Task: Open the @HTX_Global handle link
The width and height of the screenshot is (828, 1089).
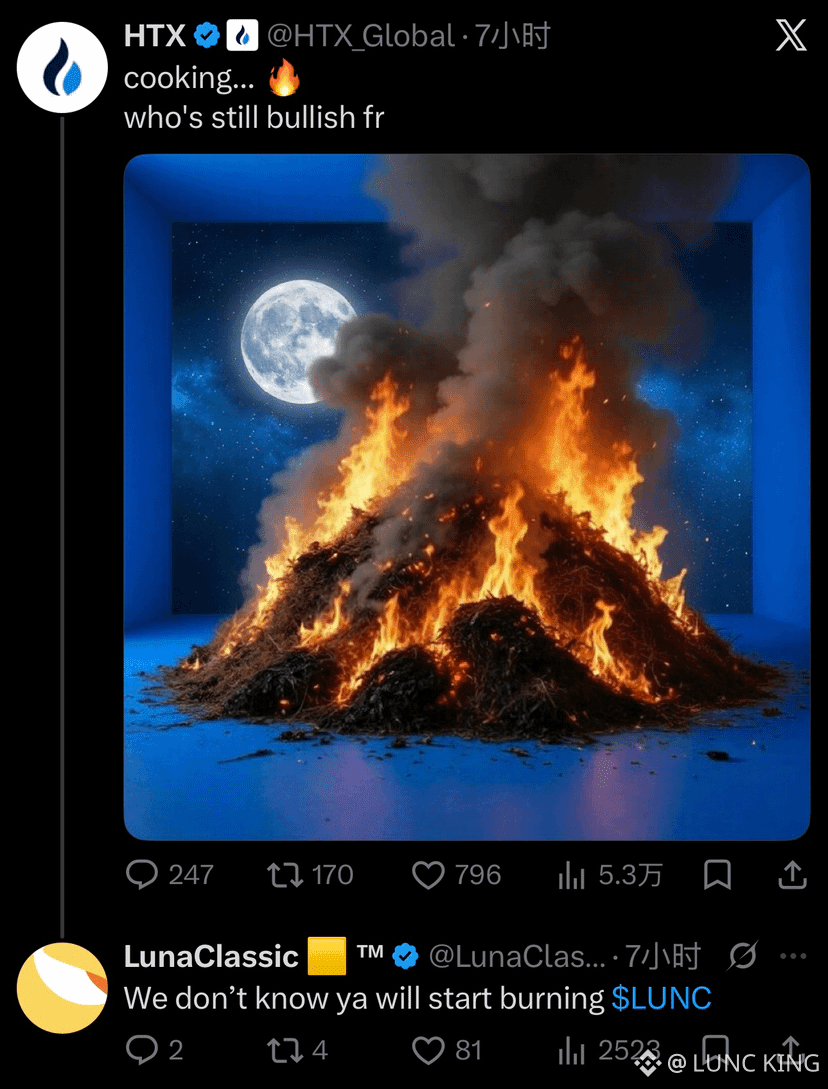Action: pyautogui.click(x=361, y=35)
